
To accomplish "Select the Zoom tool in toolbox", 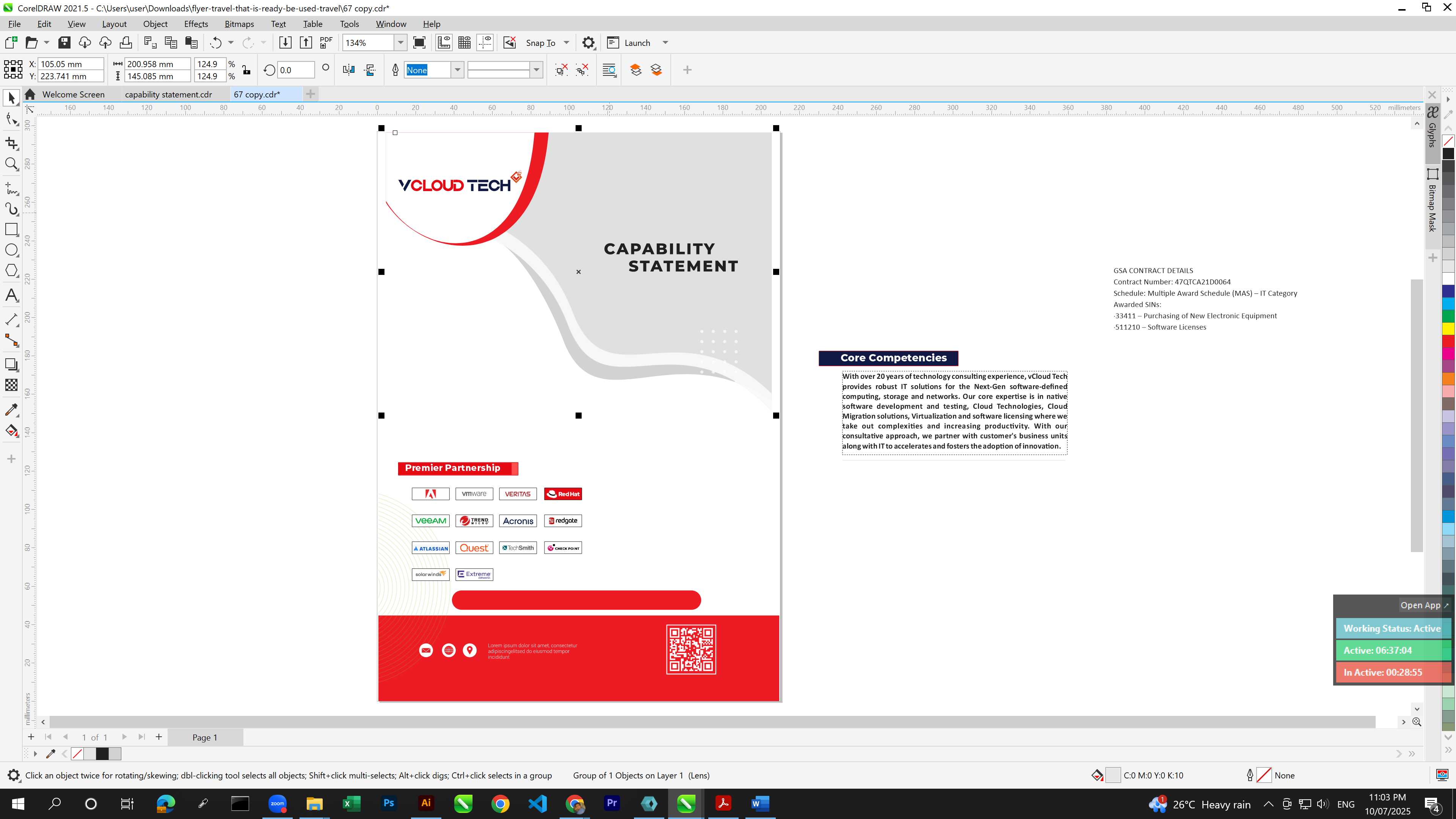I will coord(11,164).
